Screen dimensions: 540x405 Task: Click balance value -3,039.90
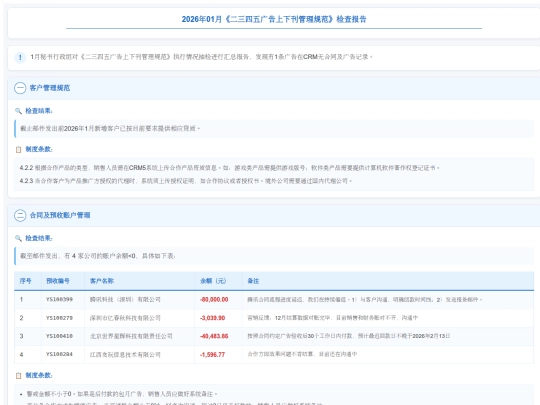coord(212,318)
